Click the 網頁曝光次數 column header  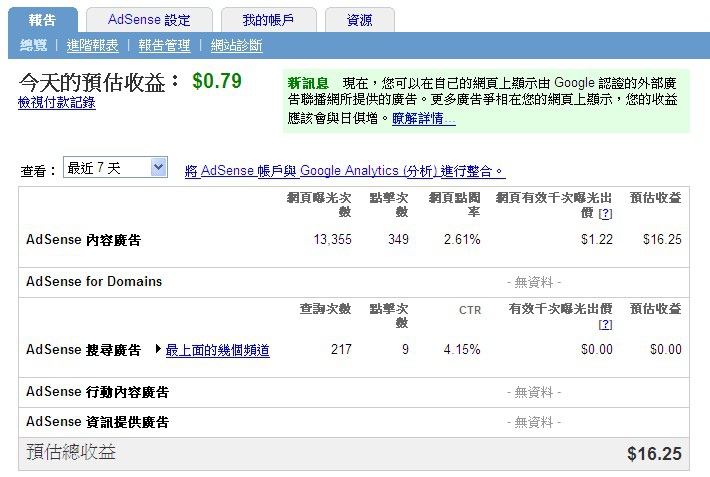[x=319, y=204]
